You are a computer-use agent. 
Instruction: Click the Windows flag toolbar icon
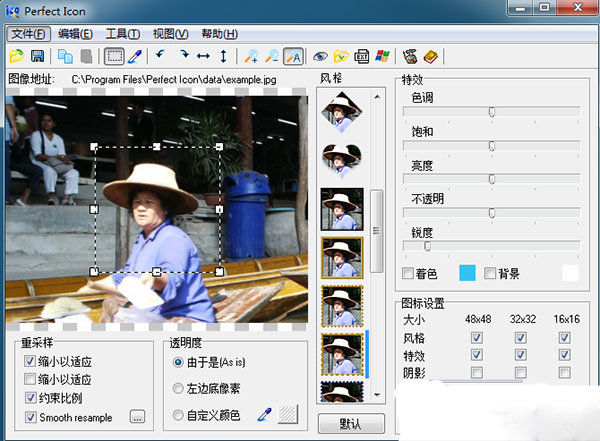tap(382, 57)
